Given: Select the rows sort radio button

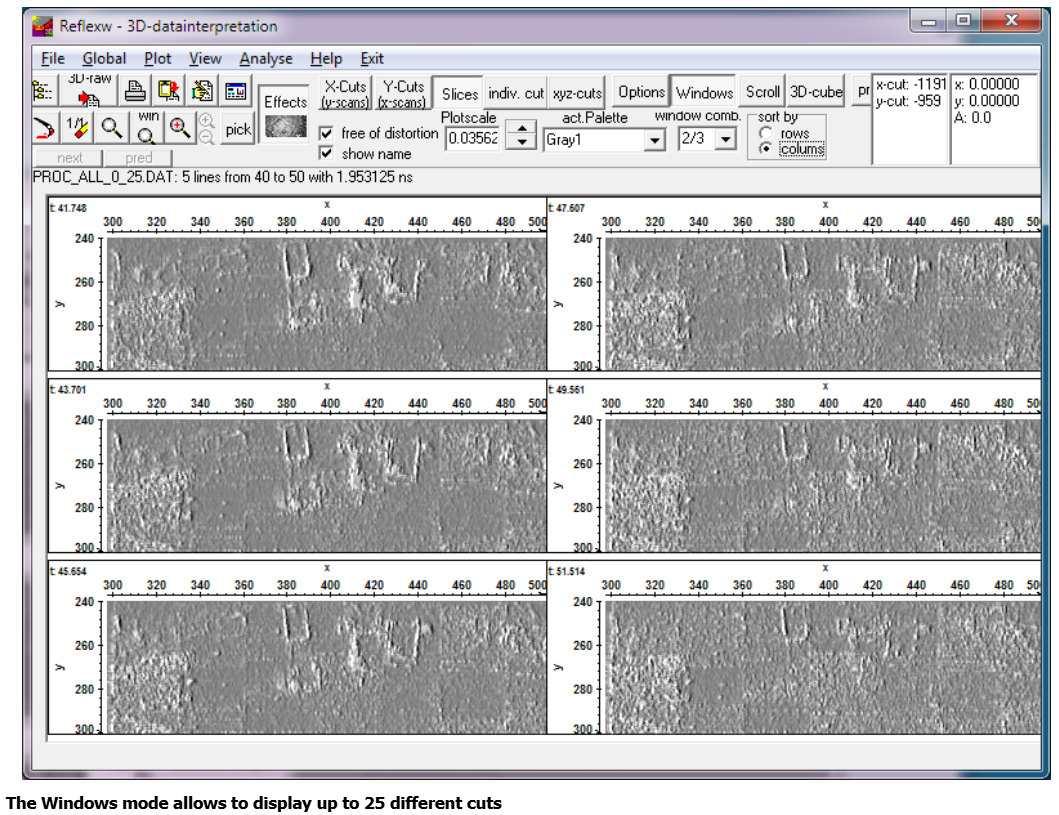Looking at the screenshot, I should (x=766, y=133).
